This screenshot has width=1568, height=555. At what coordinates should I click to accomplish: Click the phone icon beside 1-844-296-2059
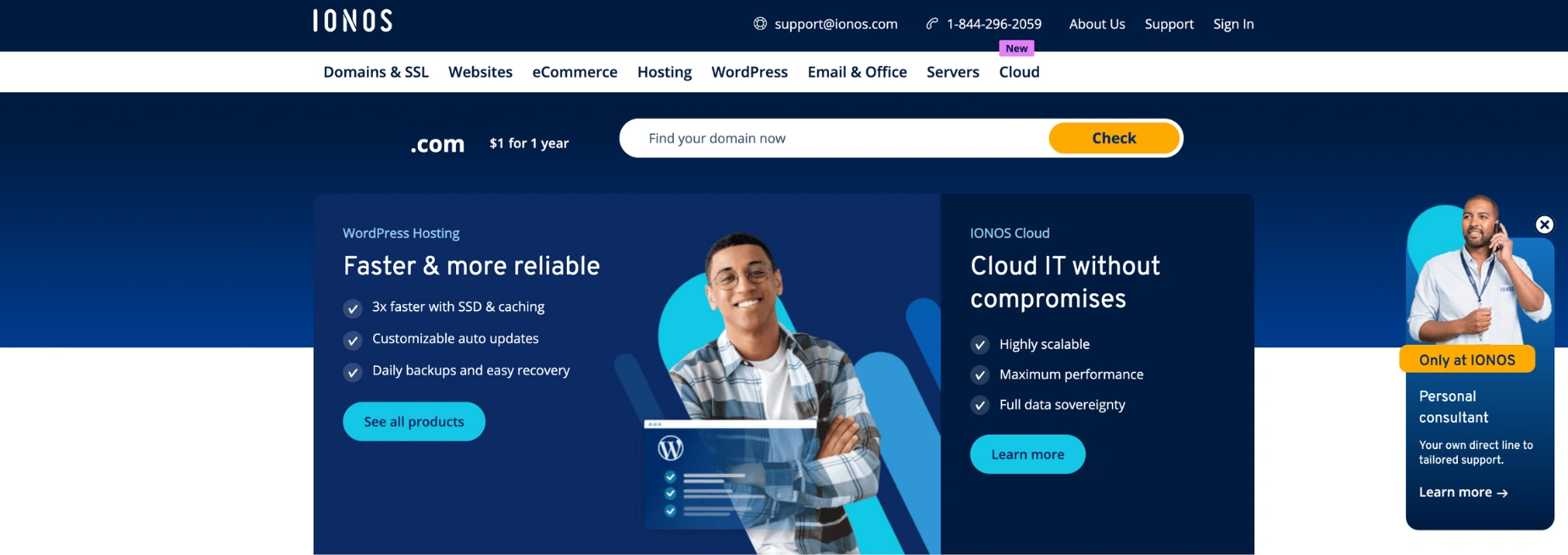(932, 24)
